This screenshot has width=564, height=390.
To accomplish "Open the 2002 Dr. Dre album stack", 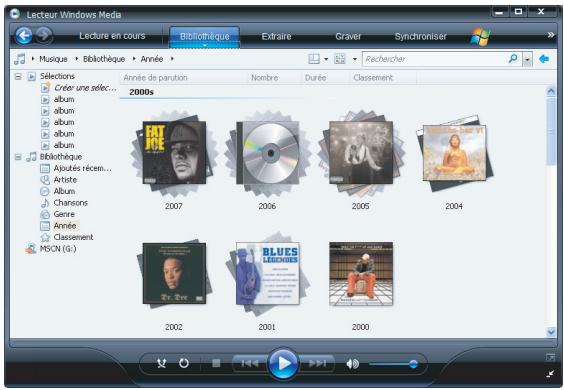I will point(174,273).
